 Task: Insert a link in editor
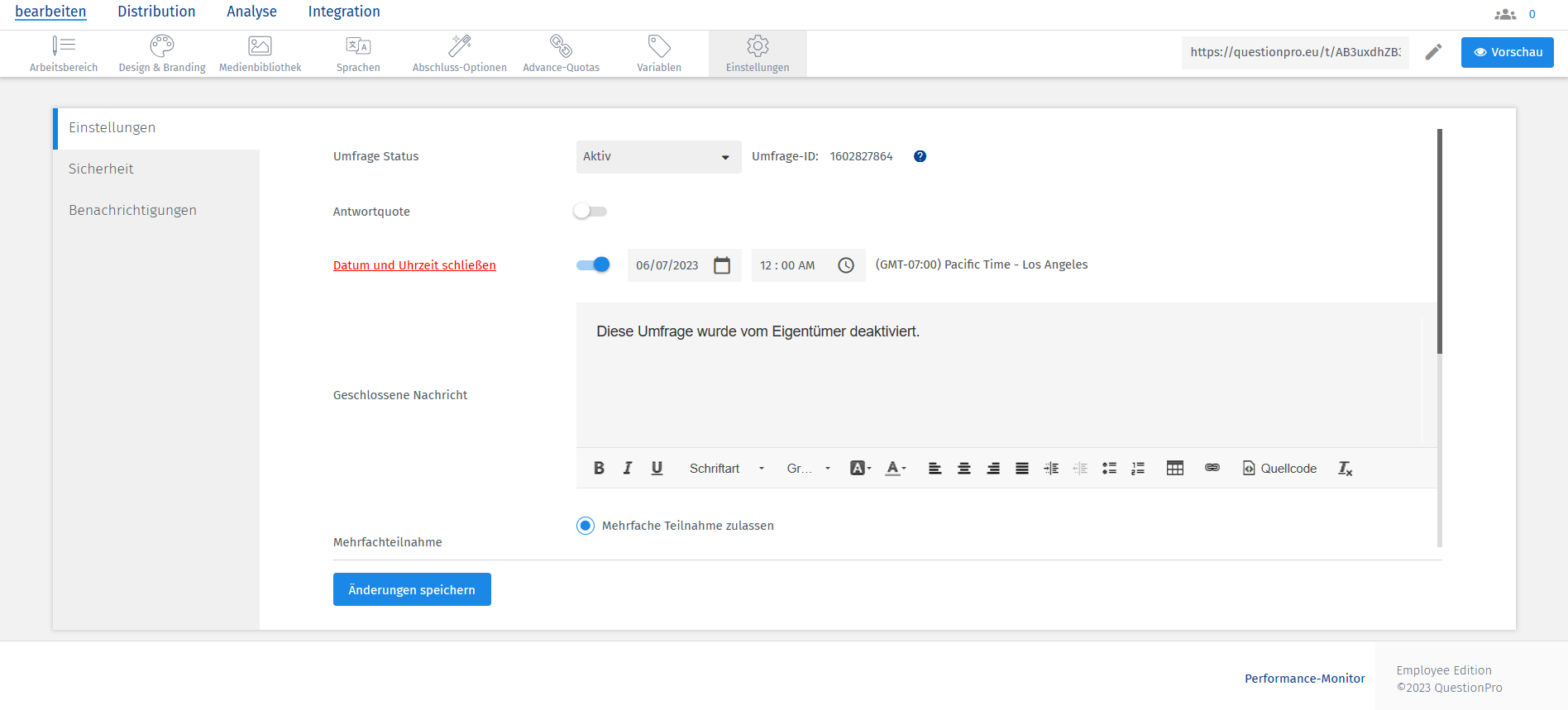tap(1212, 468)
